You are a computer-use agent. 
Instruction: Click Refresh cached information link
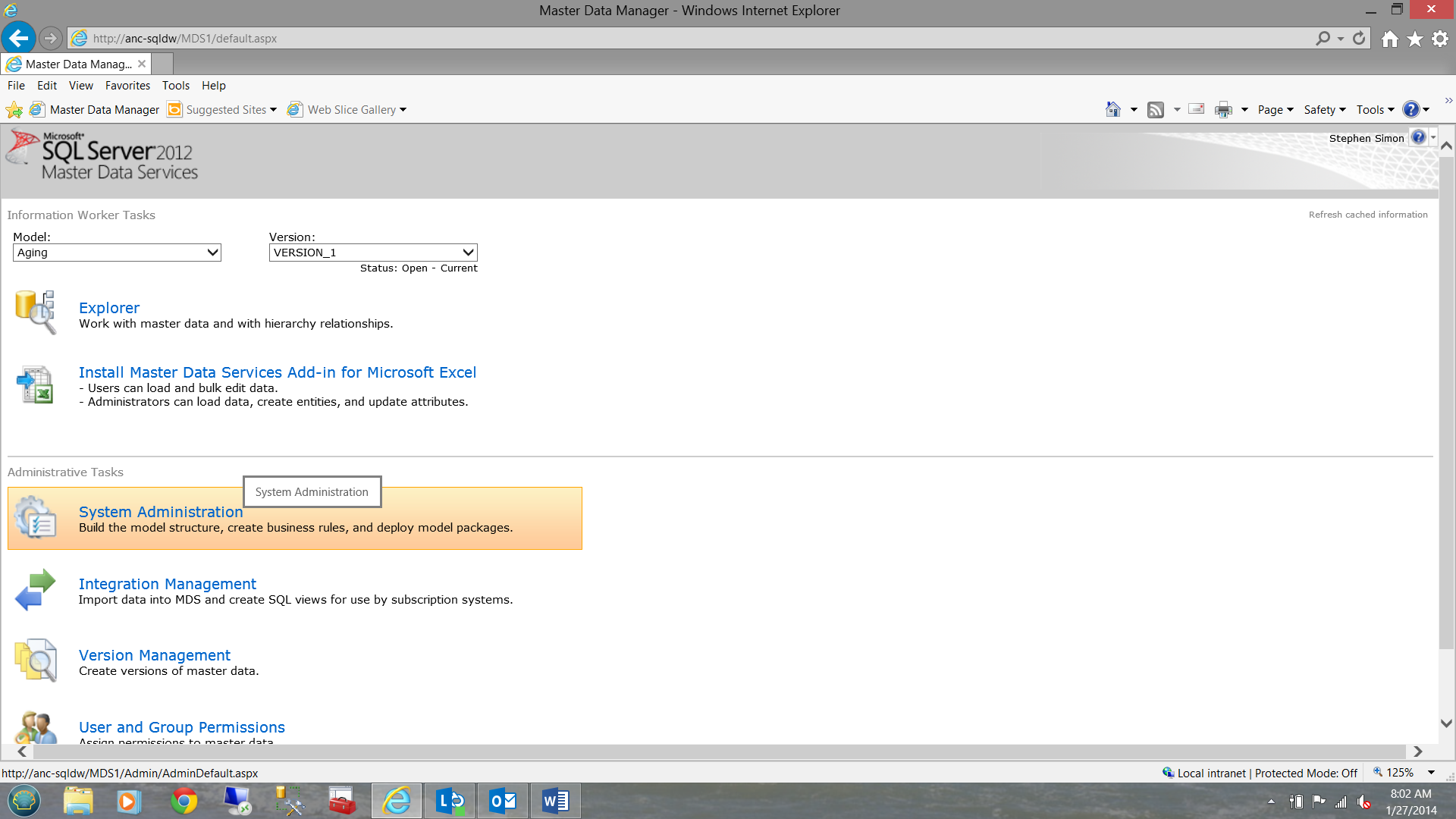(x=1367, y=215)
